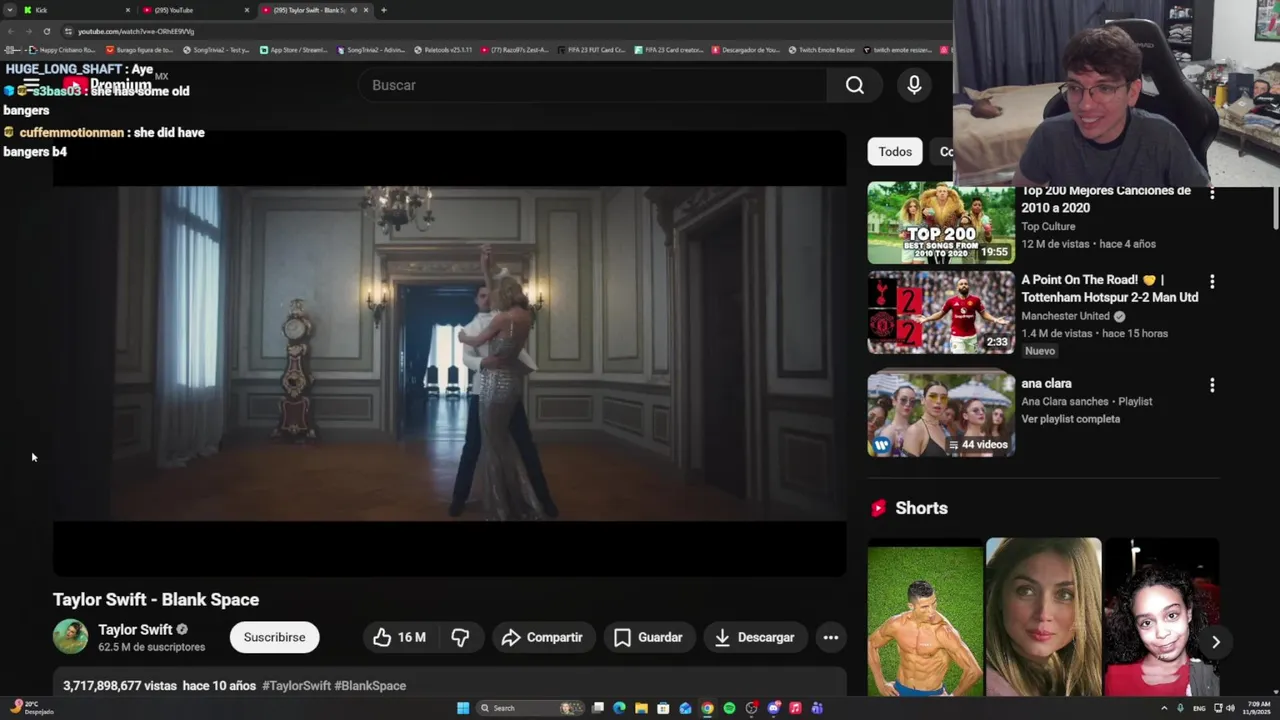Subscribe to Taylor Swift channel

(275, 637)
